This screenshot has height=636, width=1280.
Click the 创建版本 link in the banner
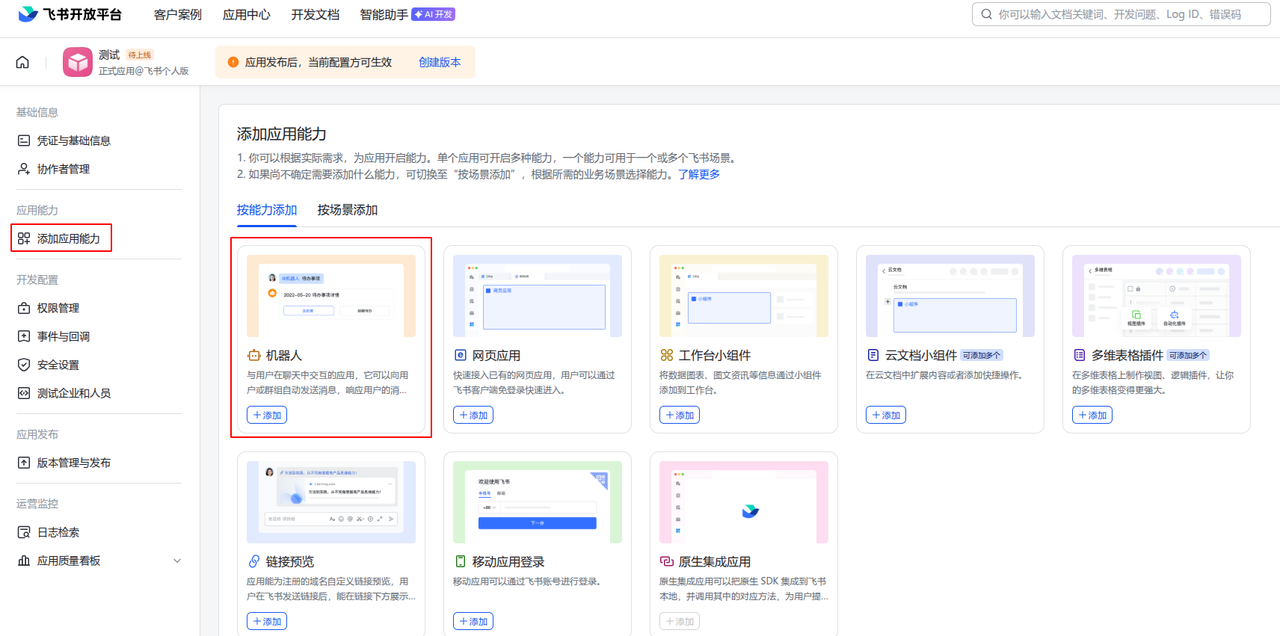coord(438,62)
